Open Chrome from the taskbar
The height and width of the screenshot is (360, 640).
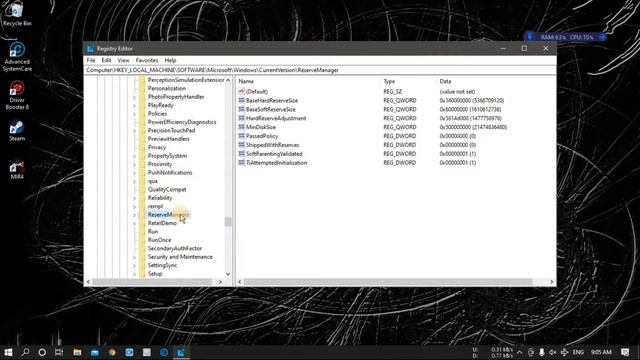(112, 352)
